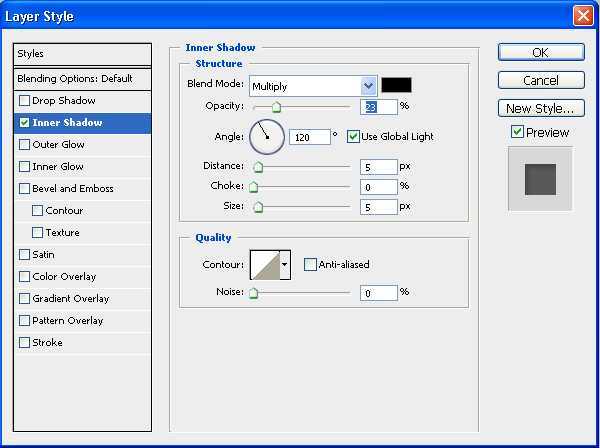Click the style preview thumbnail

pyautogui.click(x=540, y=179)
